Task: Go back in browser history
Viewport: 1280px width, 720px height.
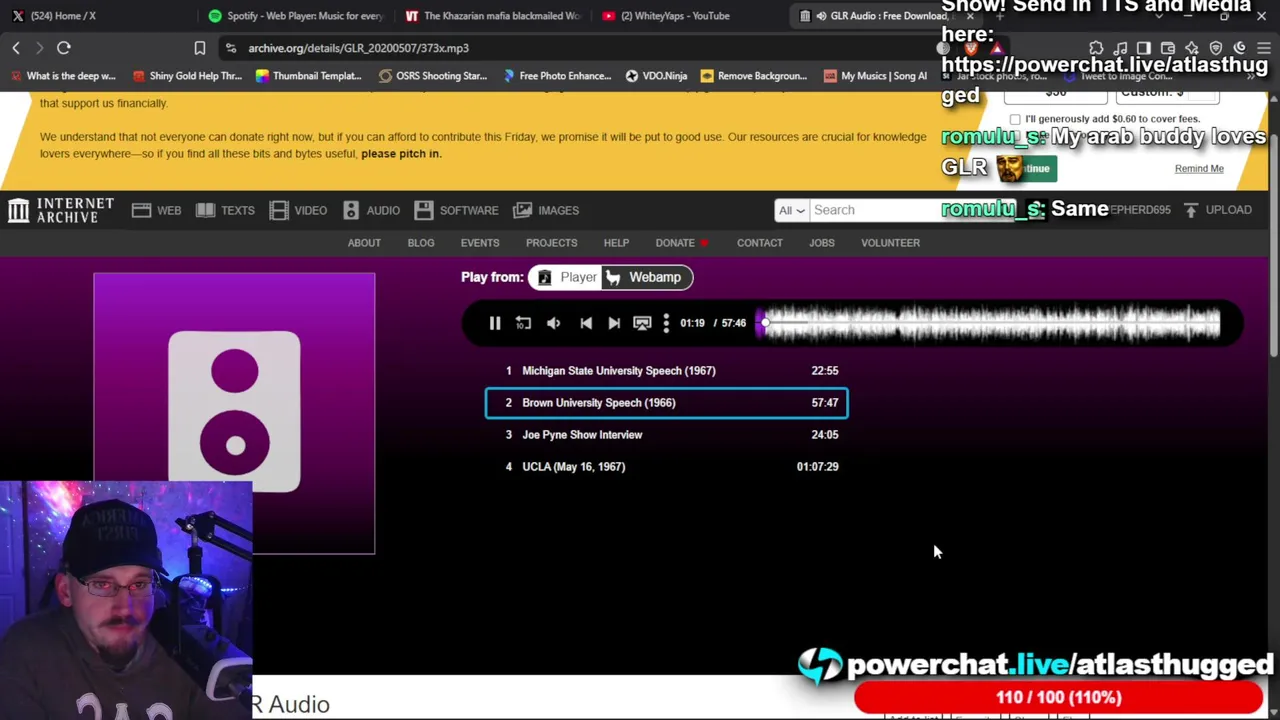Action: 16,48
